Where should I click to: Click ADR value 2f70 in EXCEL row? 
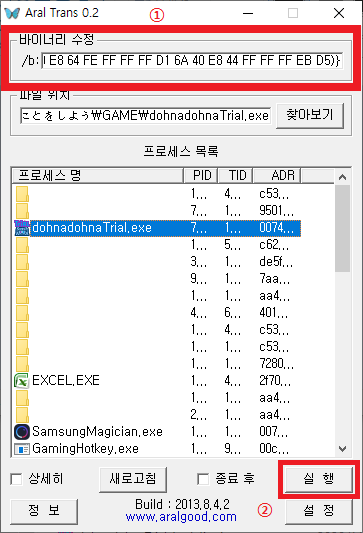[275, 381]
